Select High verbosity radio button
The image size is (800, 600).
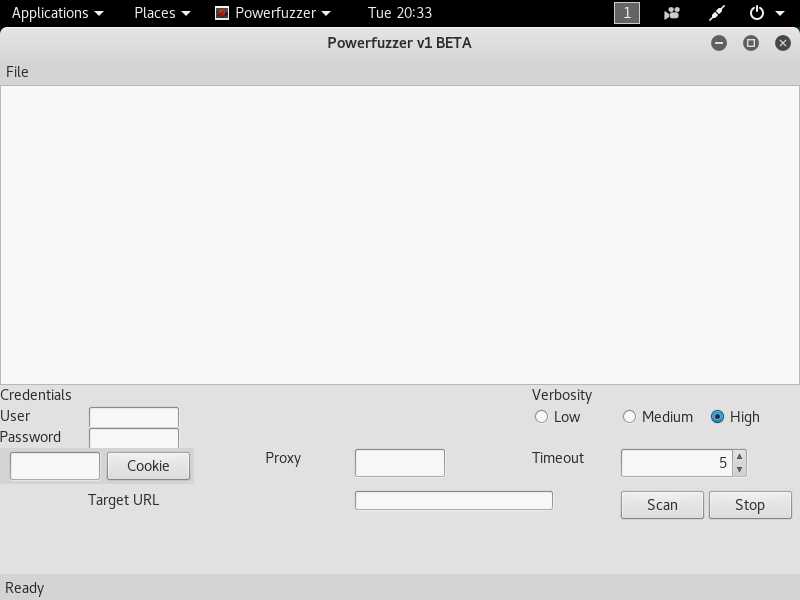(x=717, y=417)
